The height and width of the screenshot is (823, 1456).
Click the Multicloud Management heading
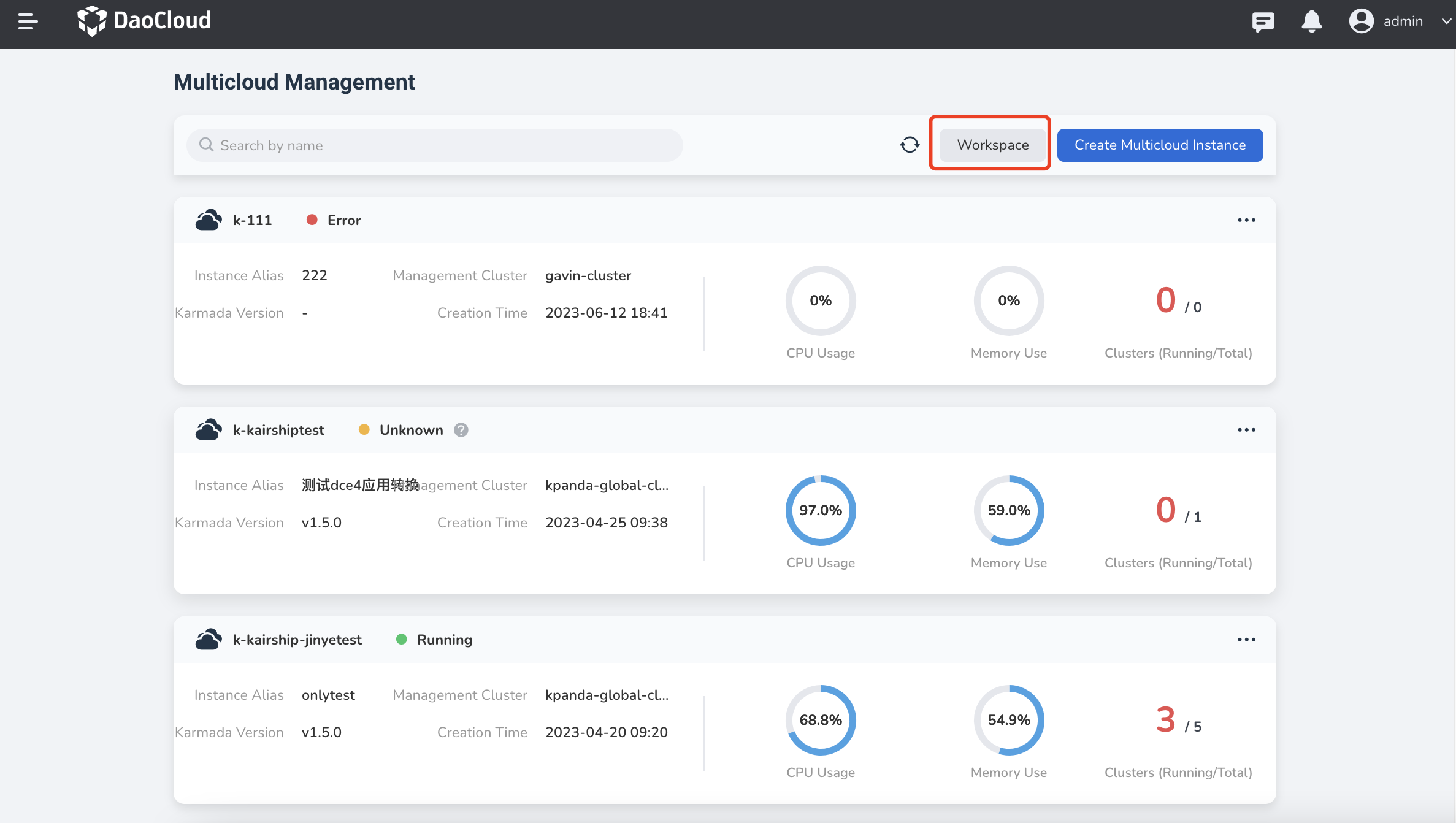(x=294, y=82)
